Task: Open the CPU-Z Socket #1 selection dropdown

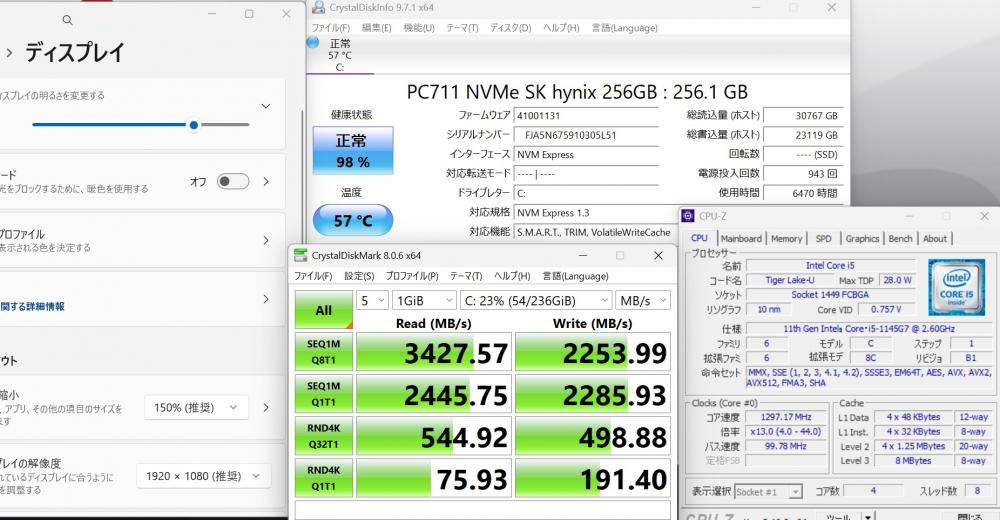Action: pyautogui.click(x=768, y=492)
